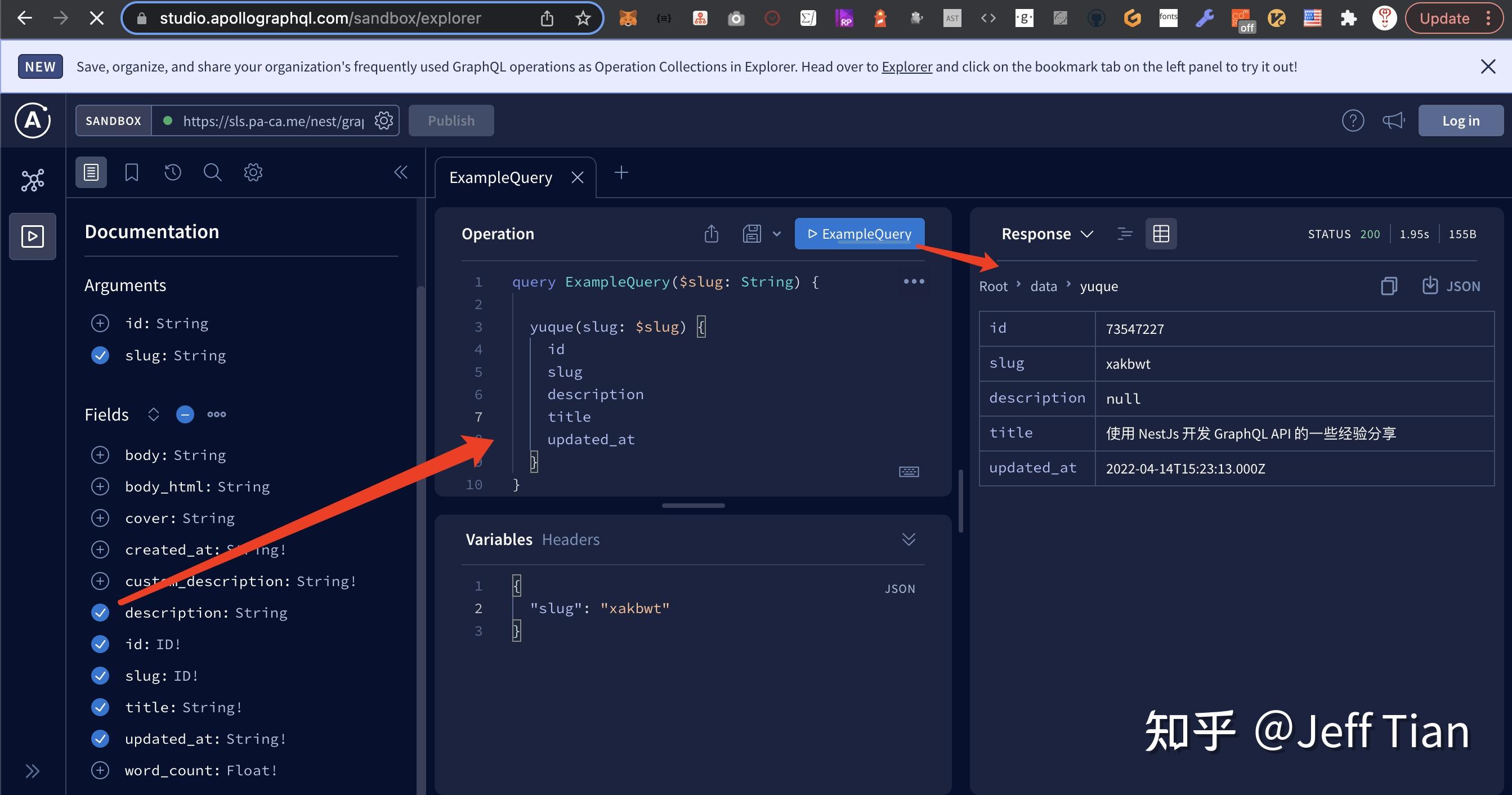Bookmark this page with star icon
The width and height of the screenshot is (1512, 795).
point(582,18)
